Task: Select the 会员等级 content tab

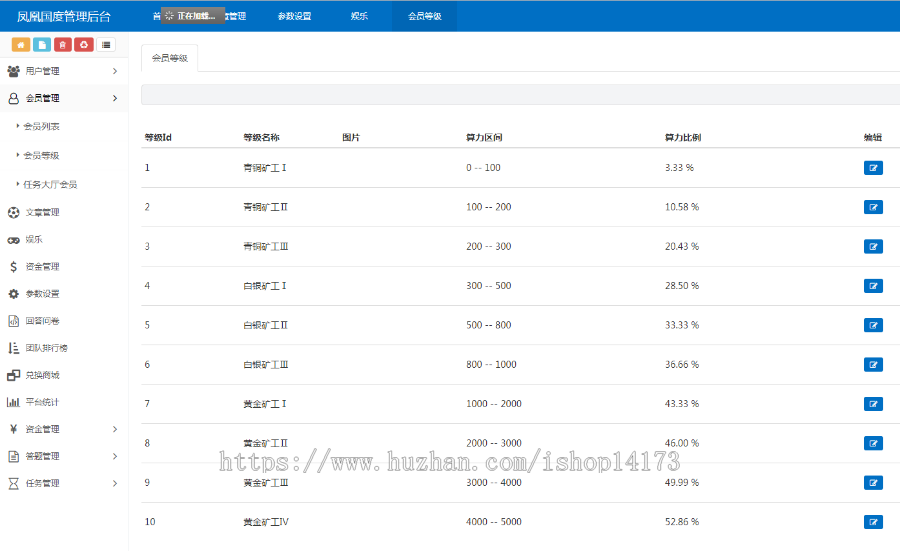Action: pos(169,58)
